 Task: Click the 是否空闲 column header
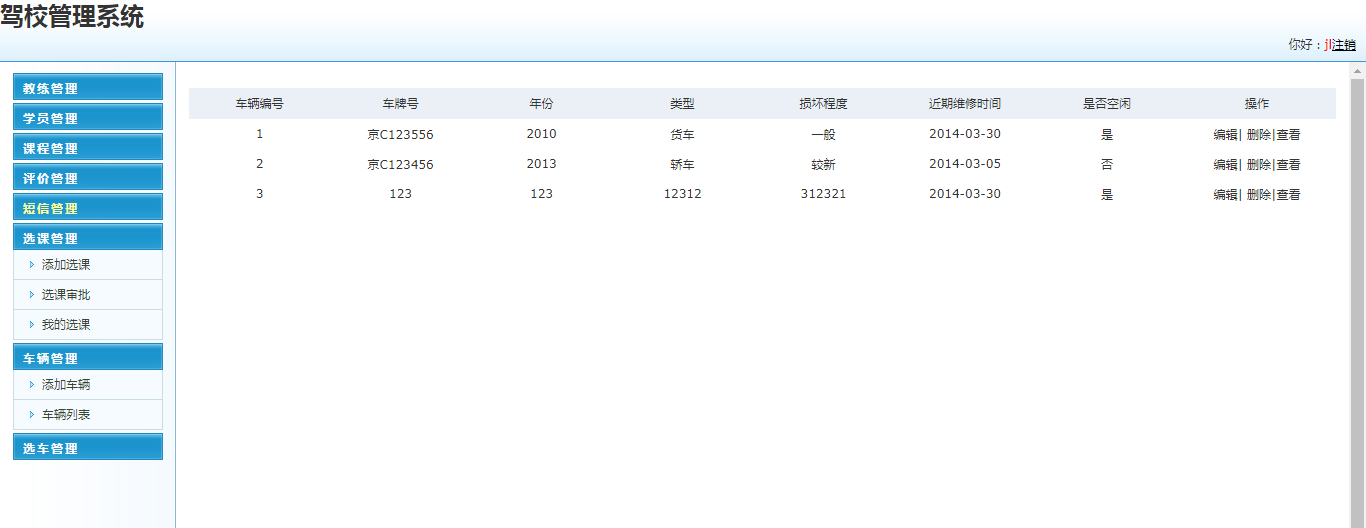click(x=1106, y=104)
